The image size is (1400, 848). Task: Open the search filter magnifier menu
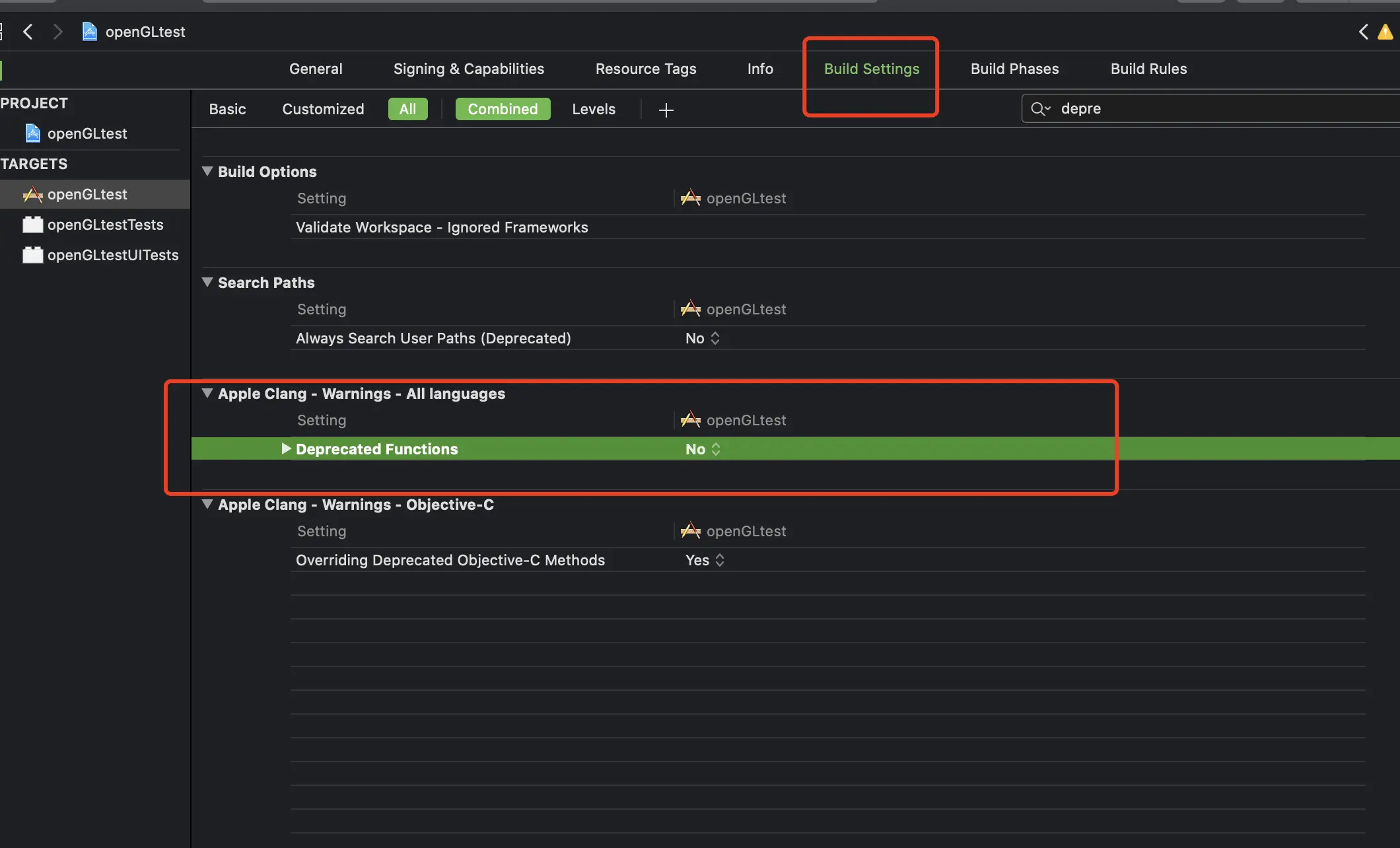1040,108
